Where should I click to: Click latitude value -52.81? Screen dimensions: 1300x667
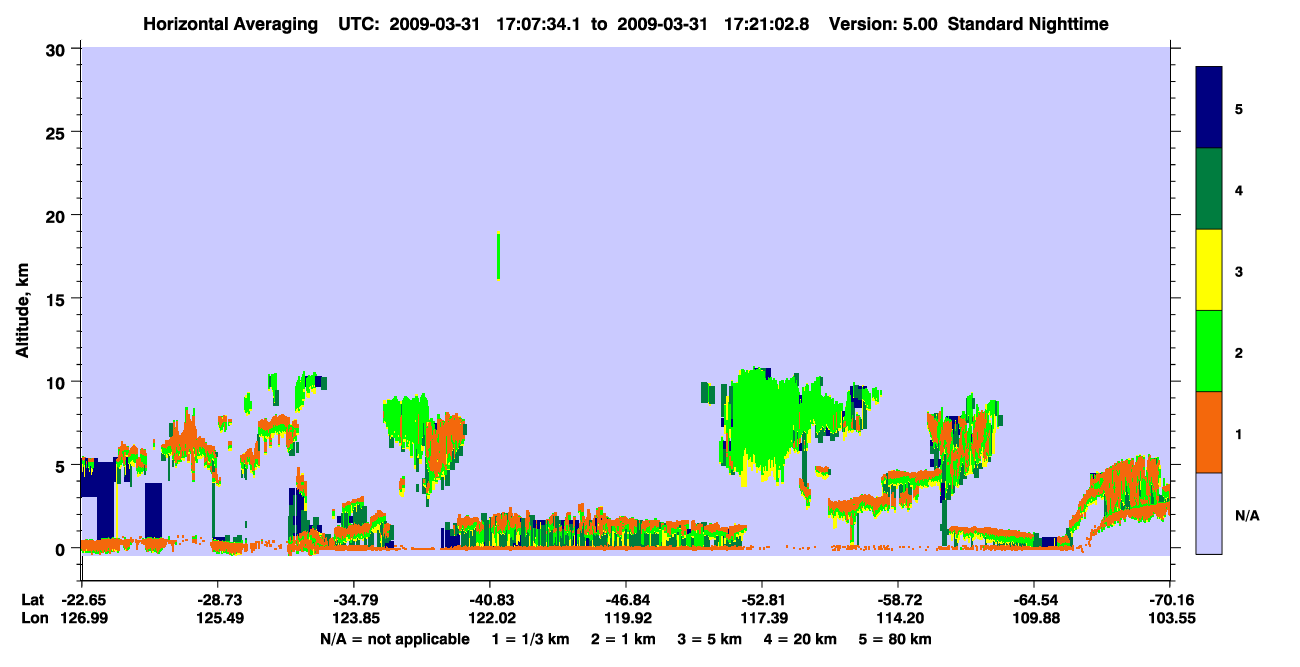pos(761,600)
